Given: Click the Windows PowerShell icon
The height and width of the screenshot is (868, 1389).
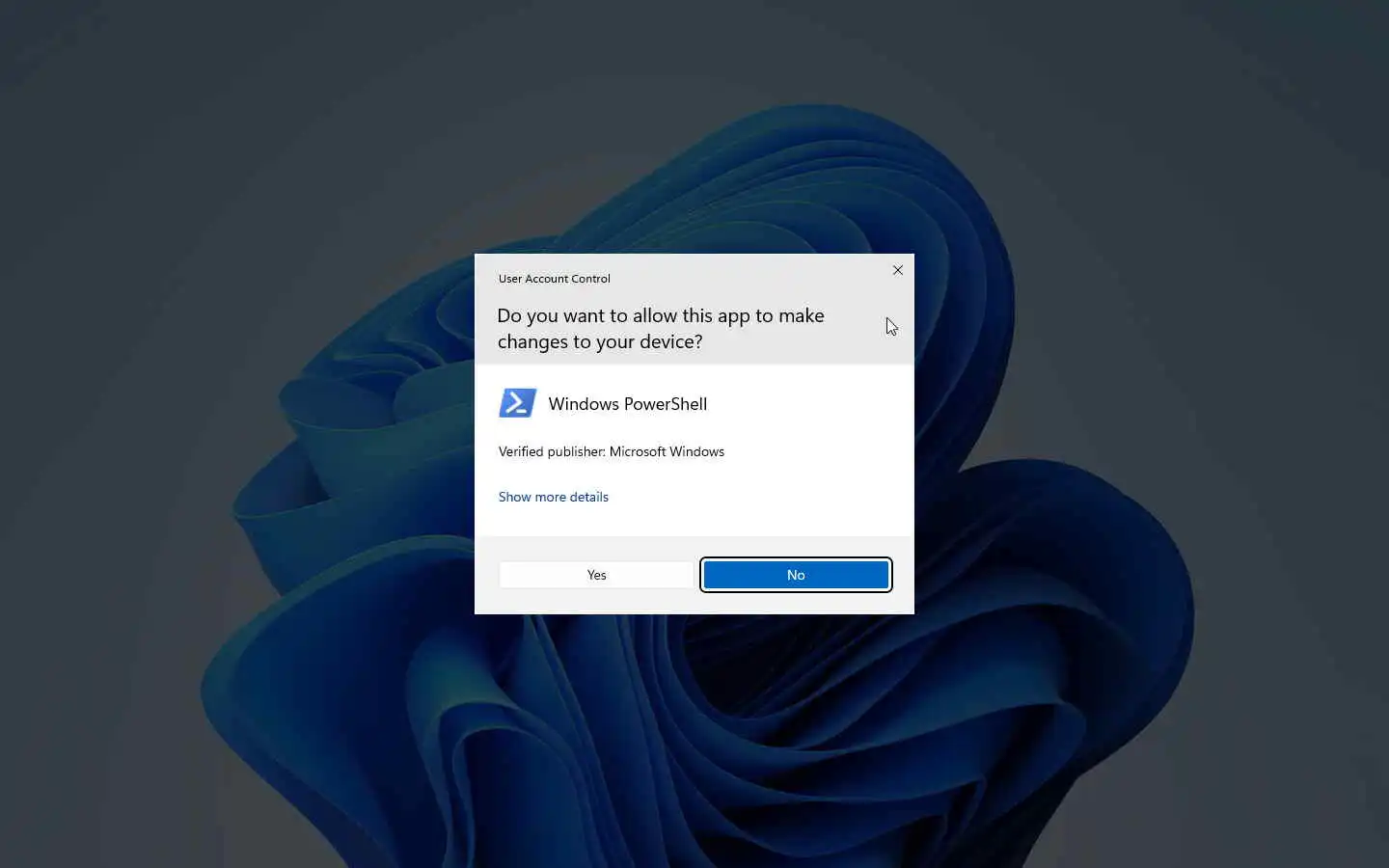Looking at the screenshot, I should pos(517,403).
